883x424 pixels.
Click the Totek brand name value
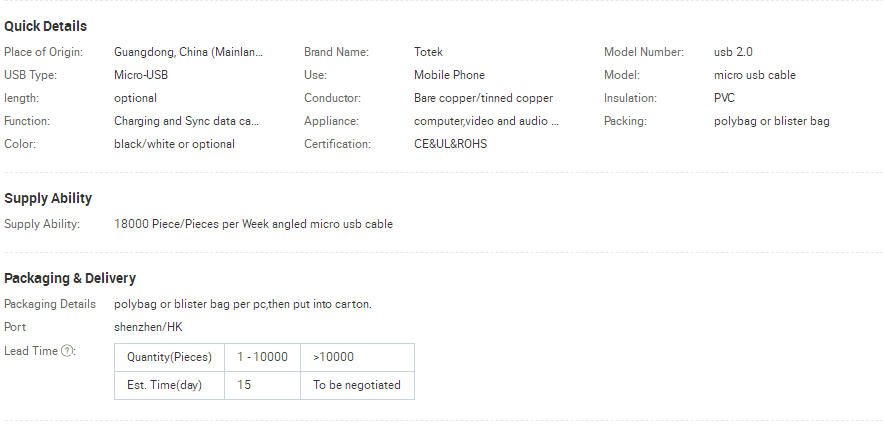click(428, 52)
